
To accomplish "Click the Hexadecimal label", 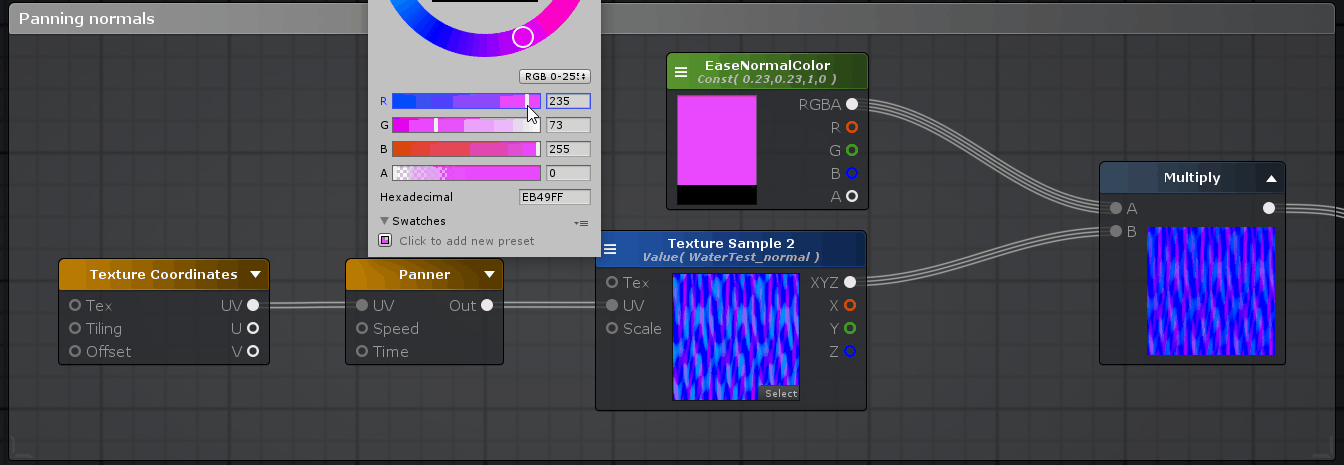I will point(416,197).
